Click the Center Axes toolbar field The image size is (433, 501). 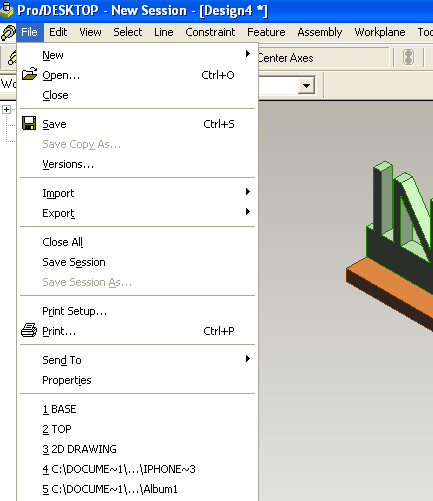pyautogui.click(x=323, y=58)
